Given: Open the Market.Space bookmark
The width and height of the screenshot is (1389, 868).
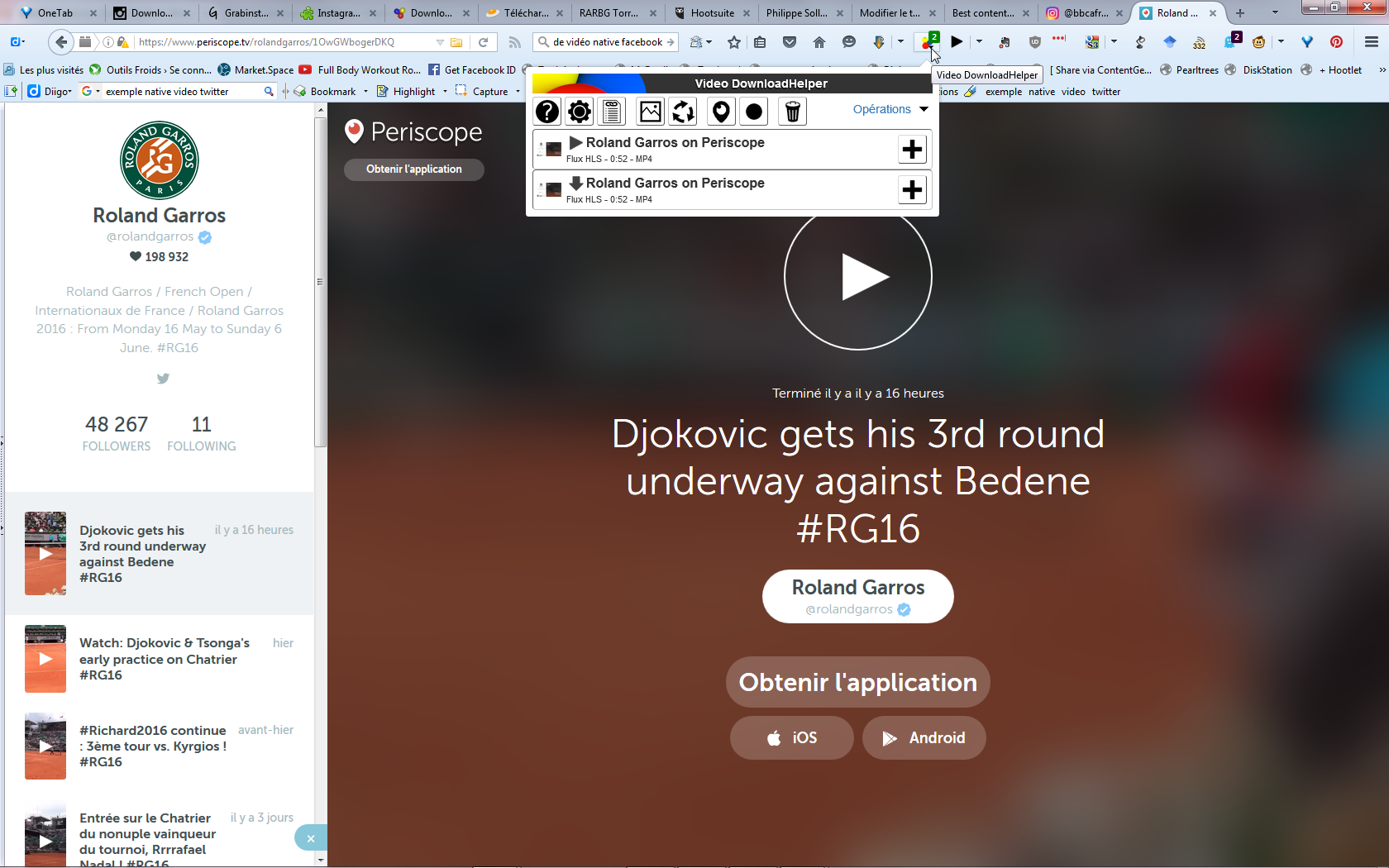Looking at the screenshot, I should [255, 70].
